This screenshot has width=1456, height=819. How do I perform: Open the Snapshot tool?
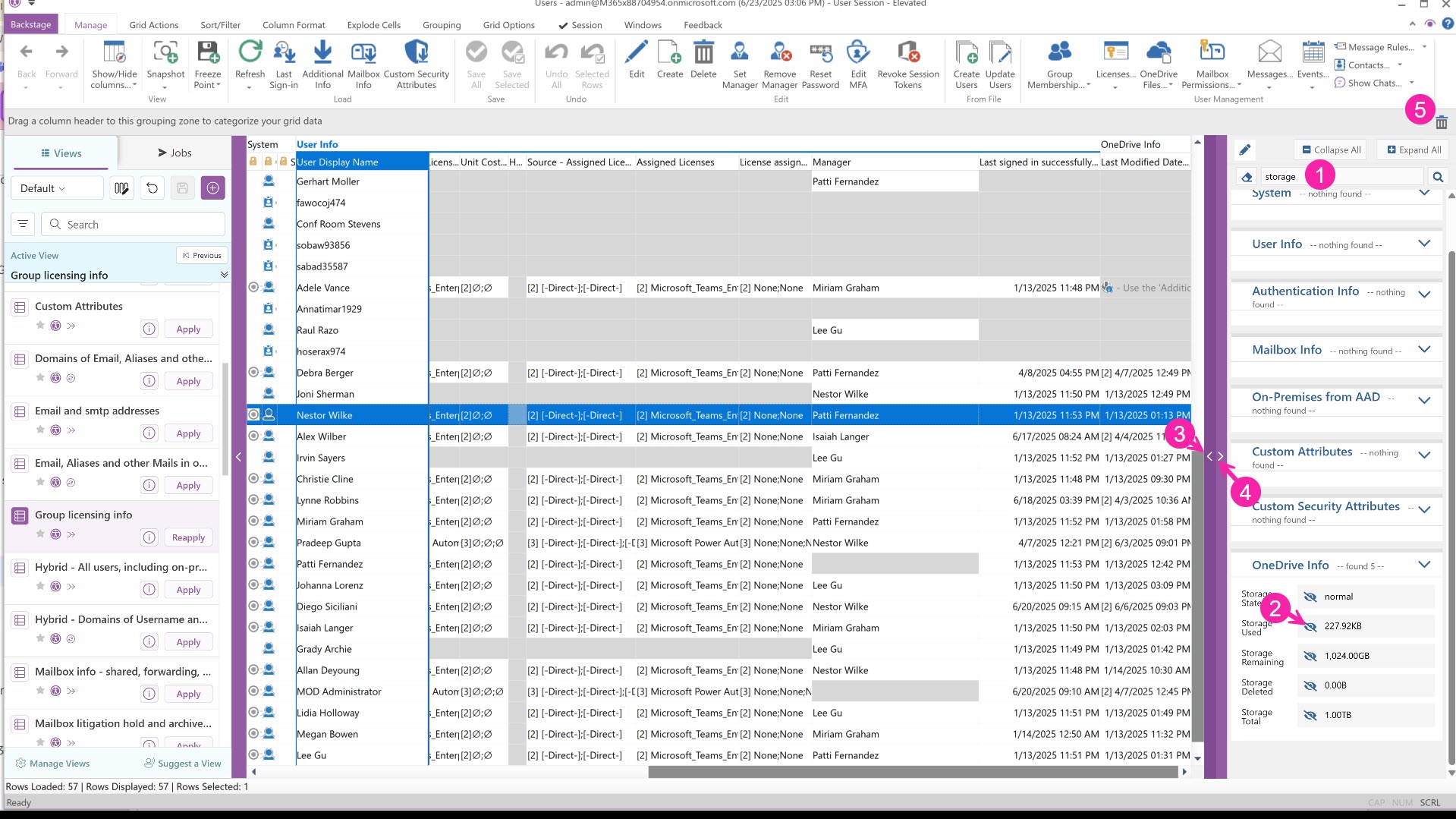165,53
